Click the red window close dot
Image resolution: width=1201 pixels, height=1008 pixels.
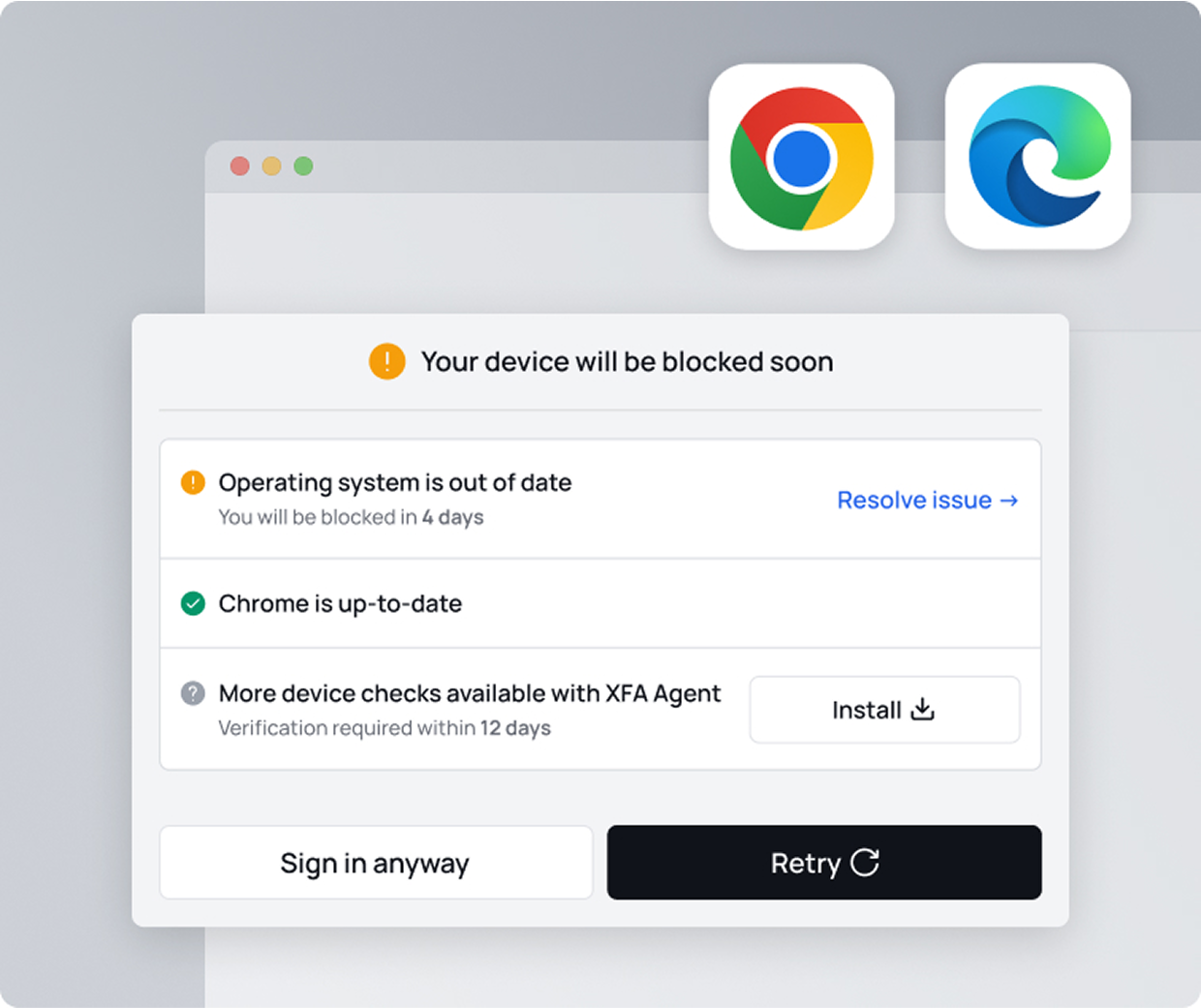240,167
